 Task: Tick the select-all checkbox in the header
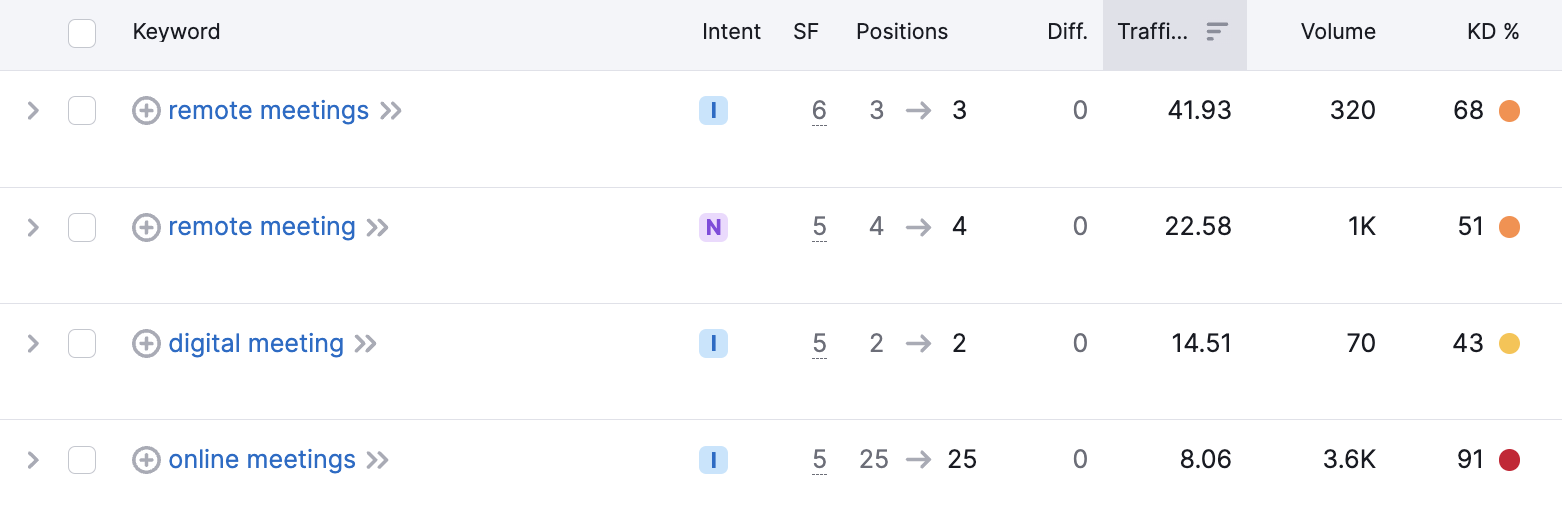click(x=82, y=33)
